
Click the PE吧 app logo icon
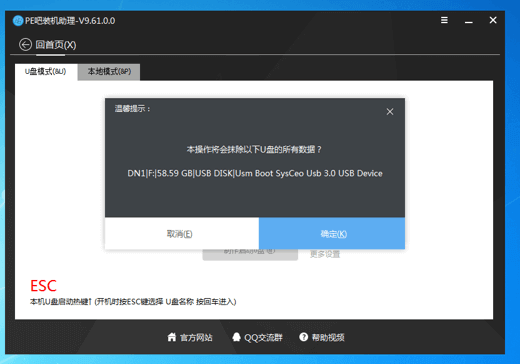coord(18,21)
